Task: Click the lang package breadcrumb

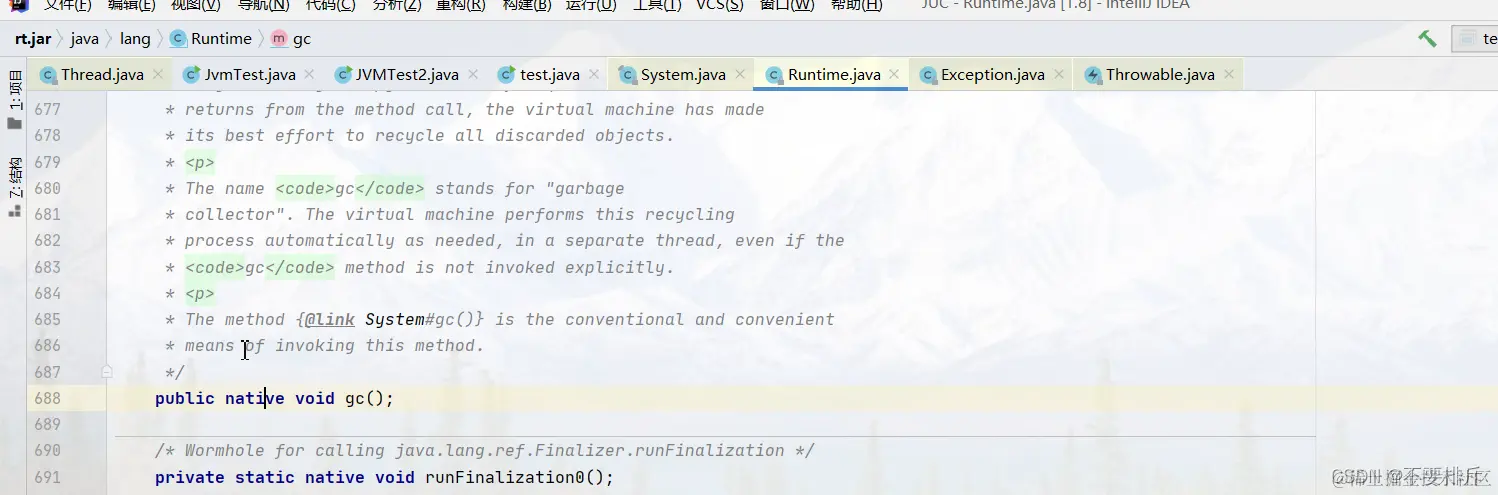Action: pos(135,39)
